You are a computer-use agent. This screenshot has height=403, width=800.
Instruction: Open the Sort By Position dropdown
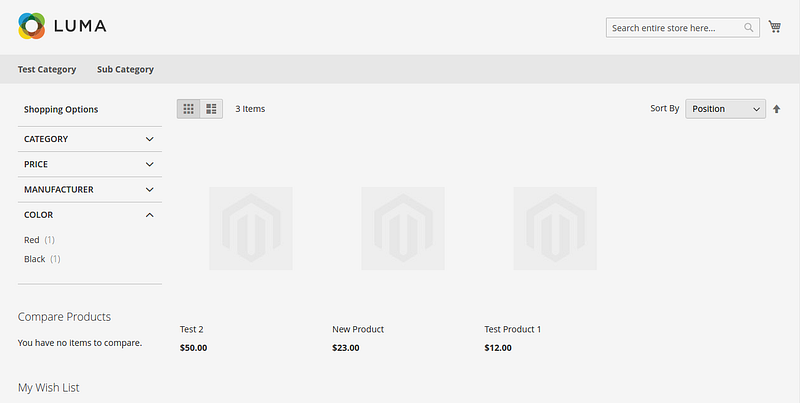(x=725, y=109)
